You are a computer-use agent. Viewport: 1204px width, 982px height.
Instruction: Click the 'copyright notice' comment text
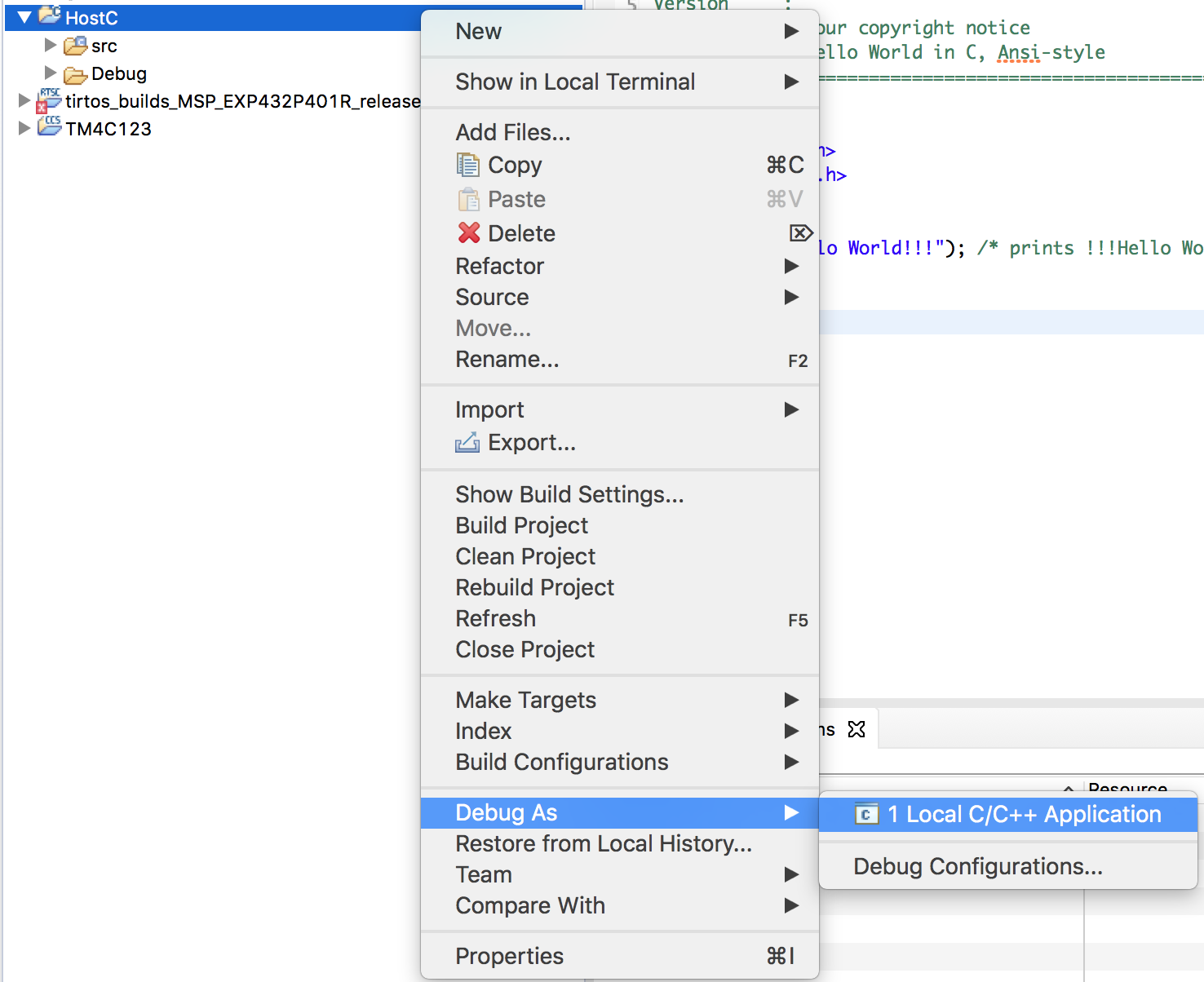[x=944, y=28]
